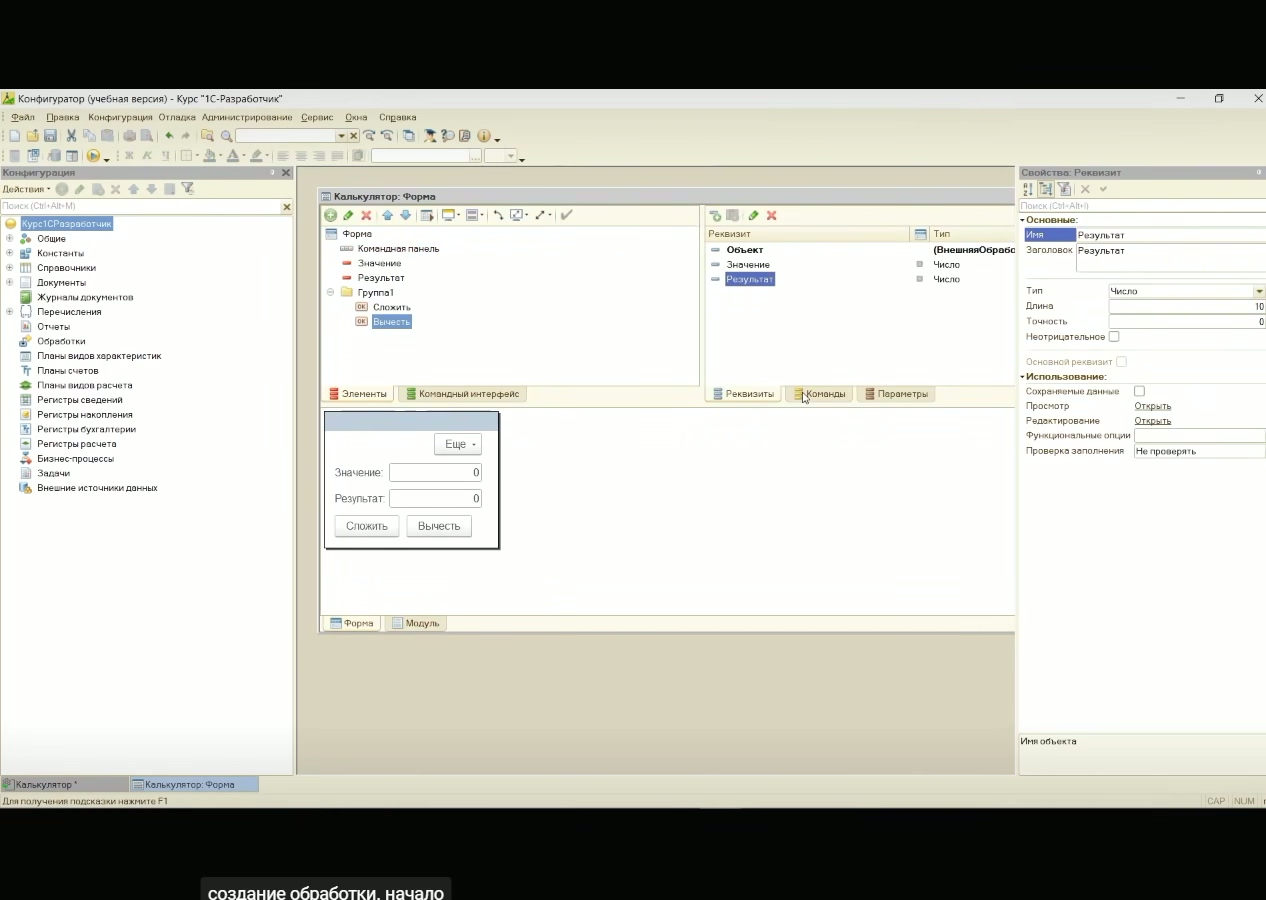Click the Длина input field
The height and width of the screenshot is (900, 1266).
pyautogui.click(x=1186, y=307)
